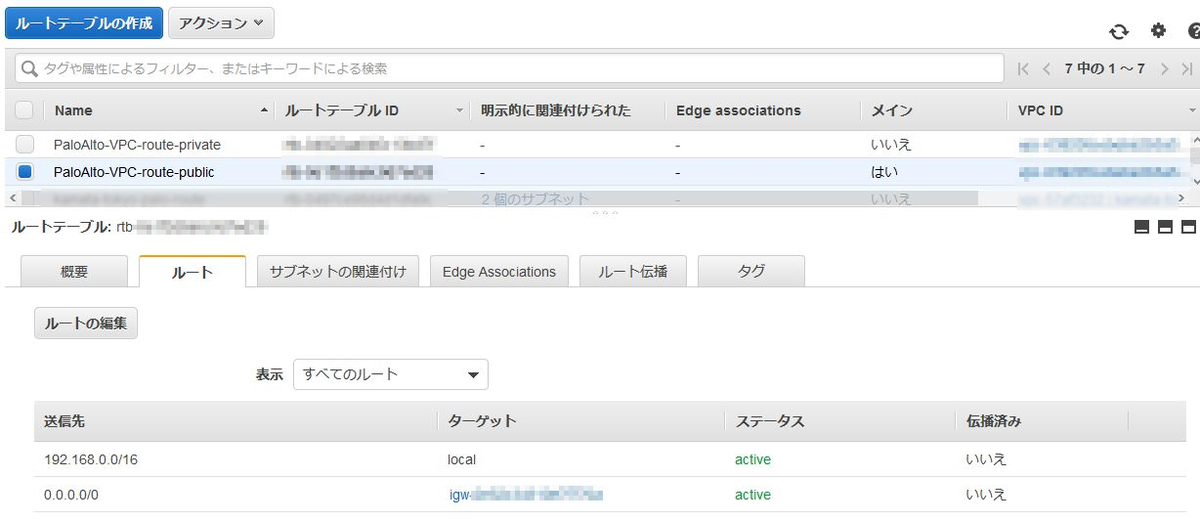Switch to the ルート伝播 tab

tap(632, 271)
